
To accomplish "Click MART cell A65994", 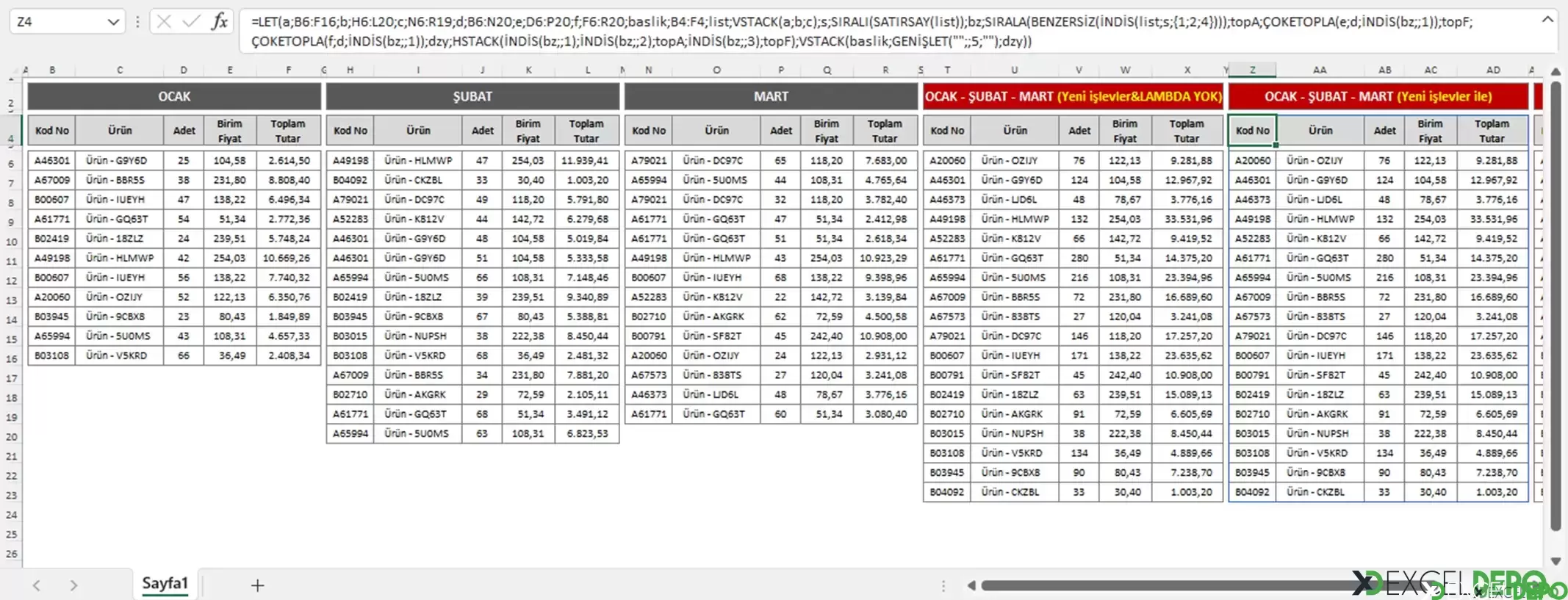I will (649, 180).
